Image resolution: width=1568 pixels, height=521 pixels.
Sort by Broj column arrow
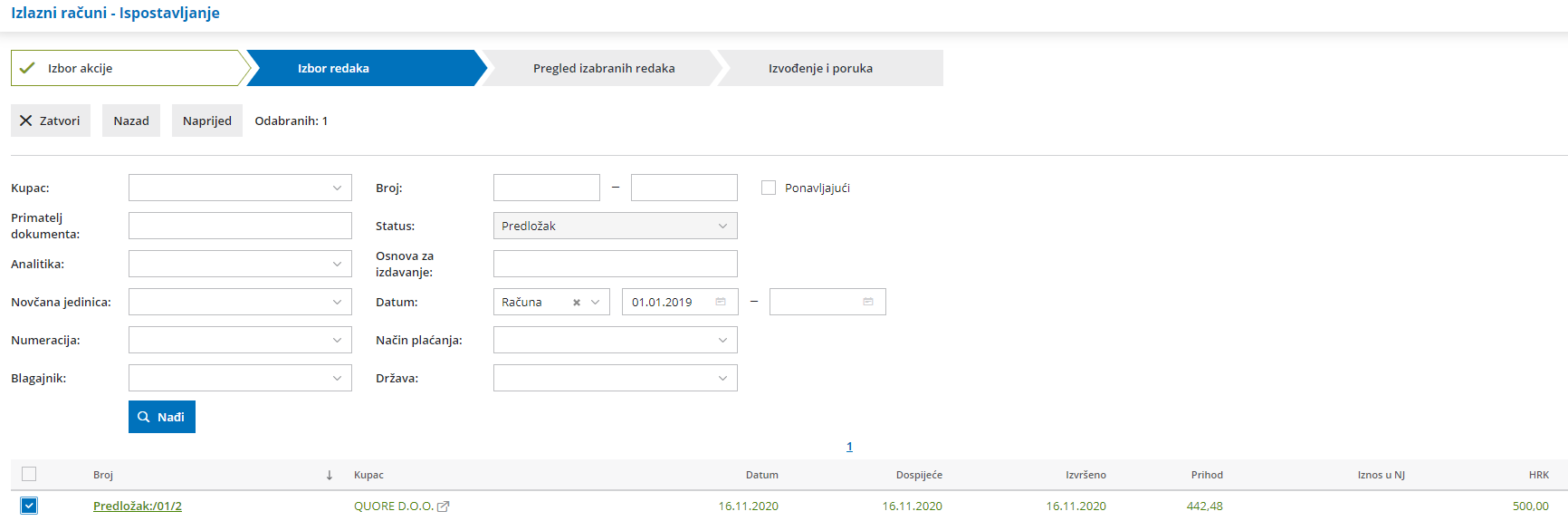pyautogui.click(x=330, y=475)
